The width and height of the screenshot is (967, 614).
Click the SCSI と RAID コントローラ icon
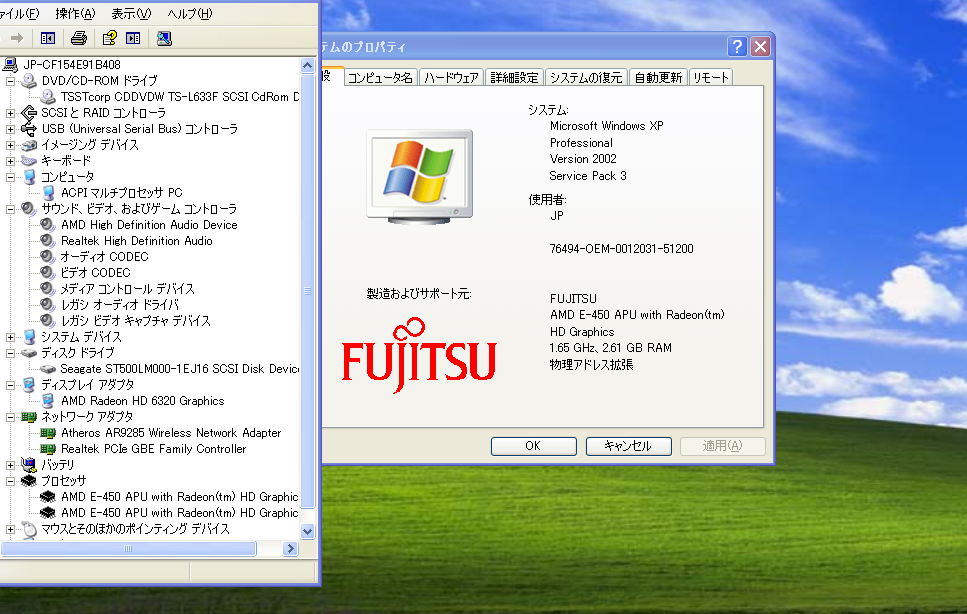tap(29, 113)
